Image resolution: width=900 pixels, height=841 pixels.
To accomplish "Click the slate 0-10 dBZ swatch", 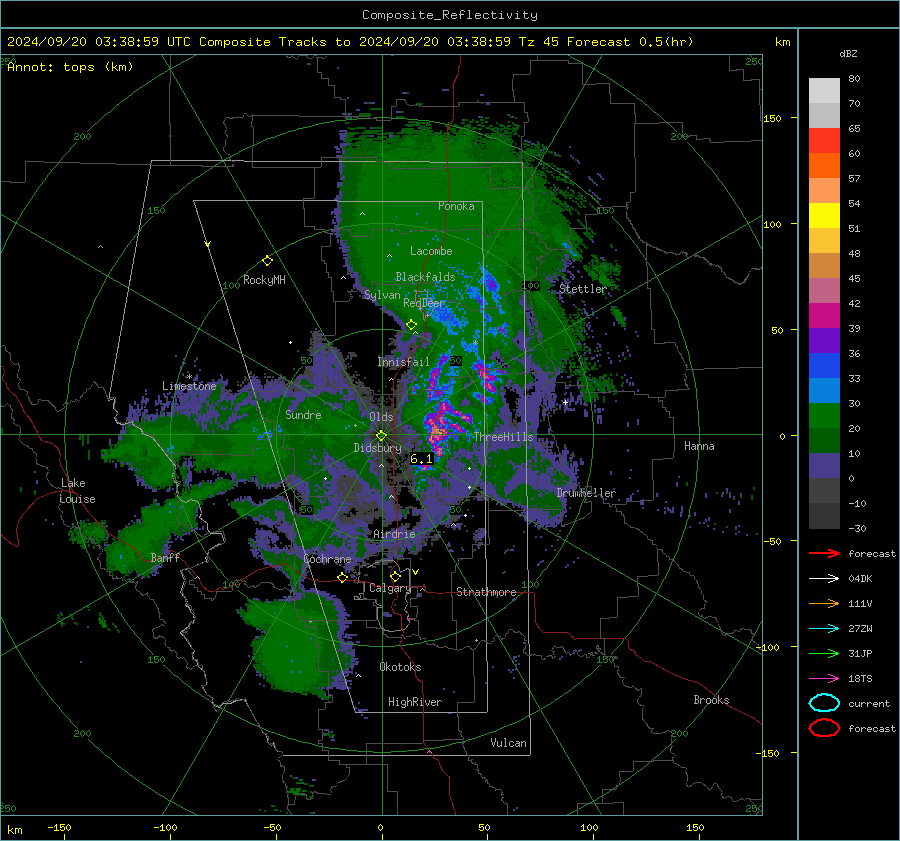I will [x=824, y=466].
